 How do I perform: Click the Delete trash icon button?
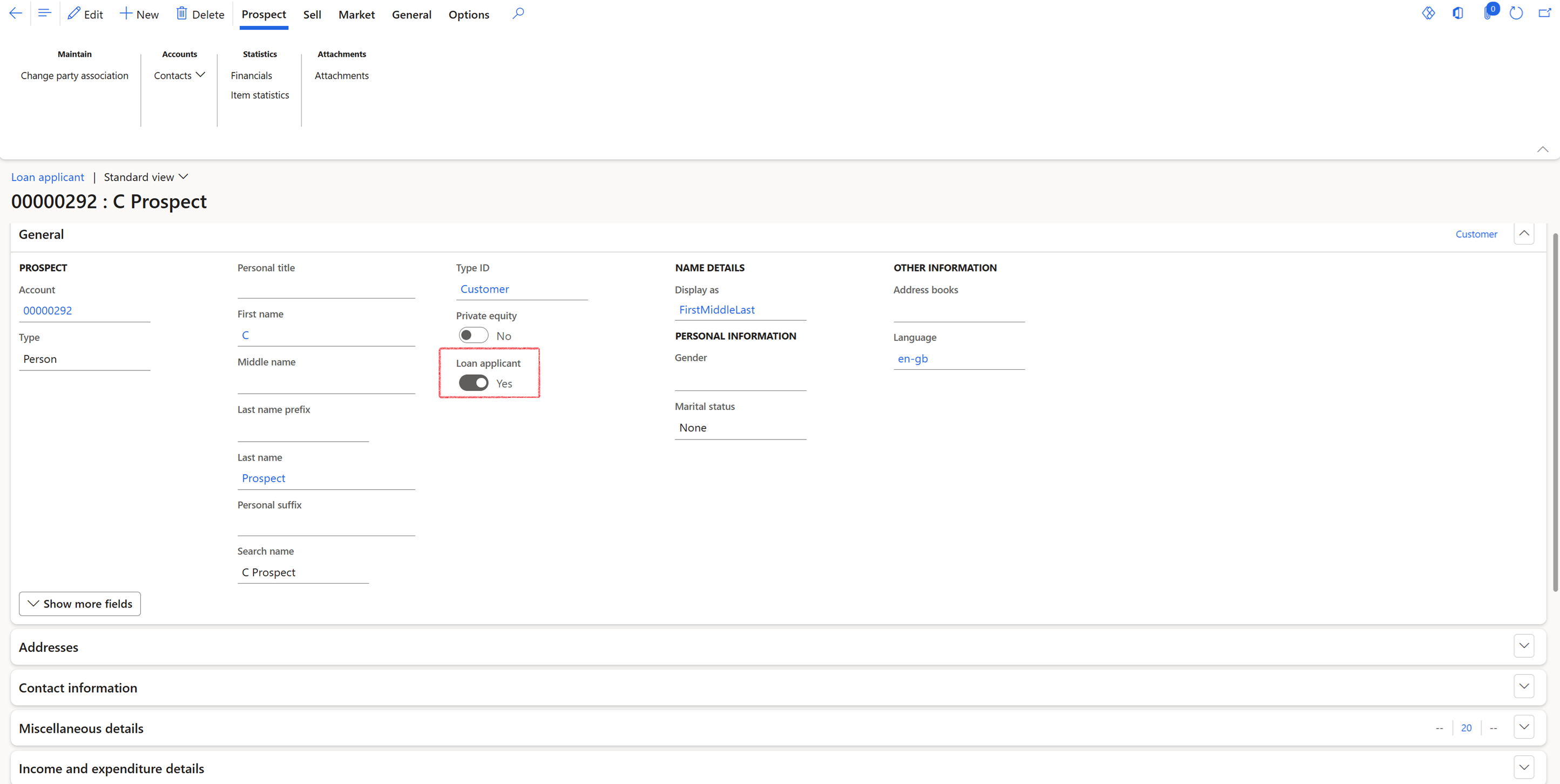coord(200,14)
